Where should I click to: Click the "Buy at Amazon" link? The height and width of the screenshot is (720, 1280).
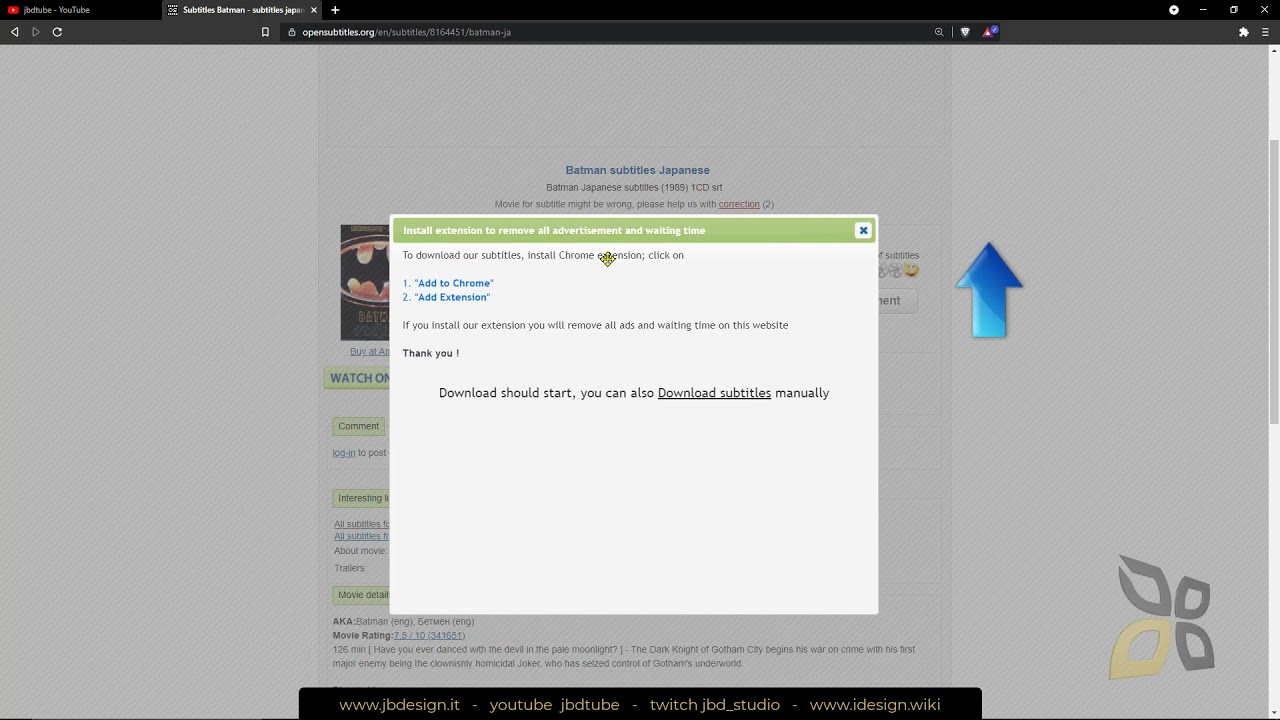pyautogui.click(x=370, y=352)
